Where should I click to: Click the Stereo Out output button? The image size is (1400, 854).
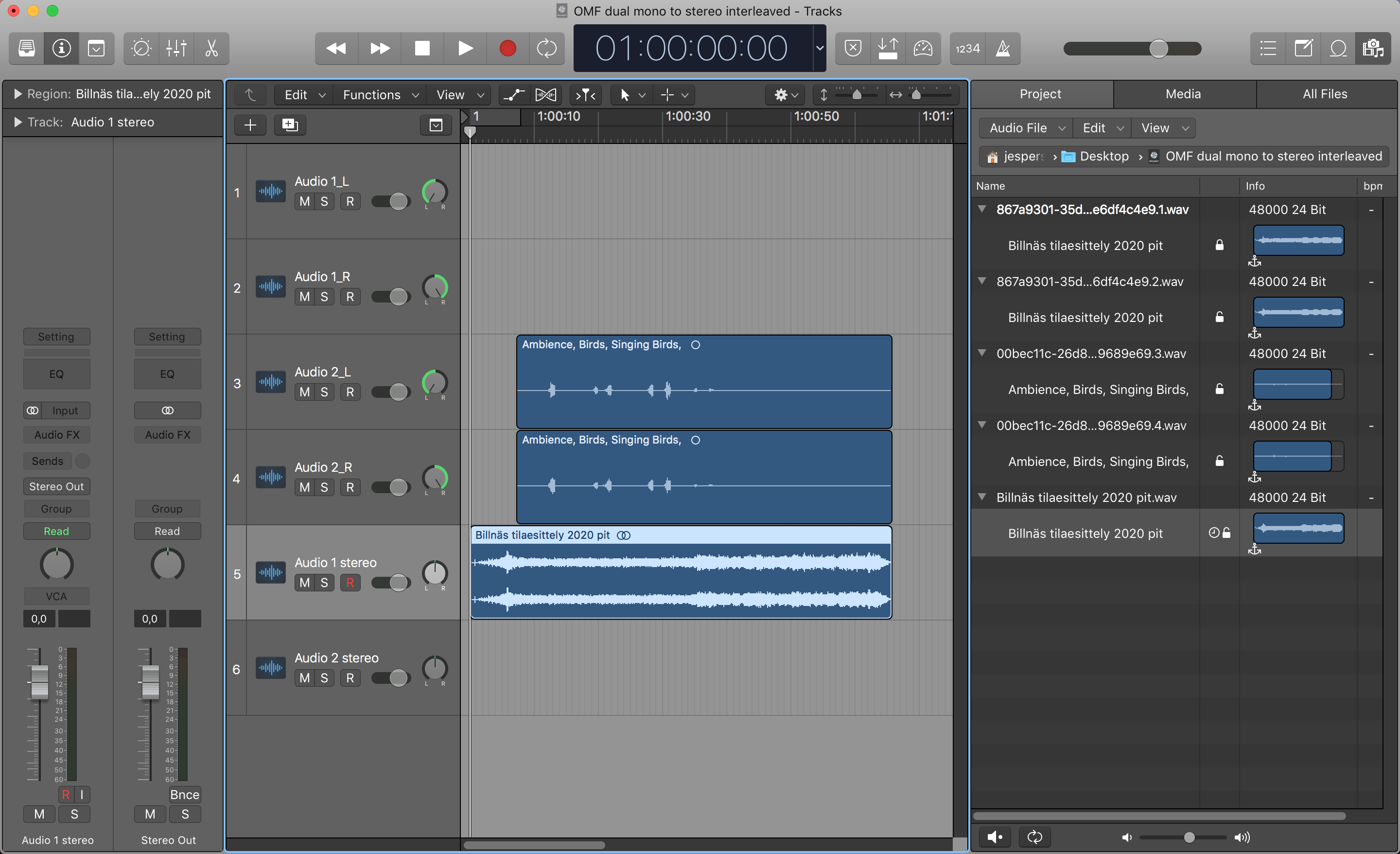click(x=56, y=486)
